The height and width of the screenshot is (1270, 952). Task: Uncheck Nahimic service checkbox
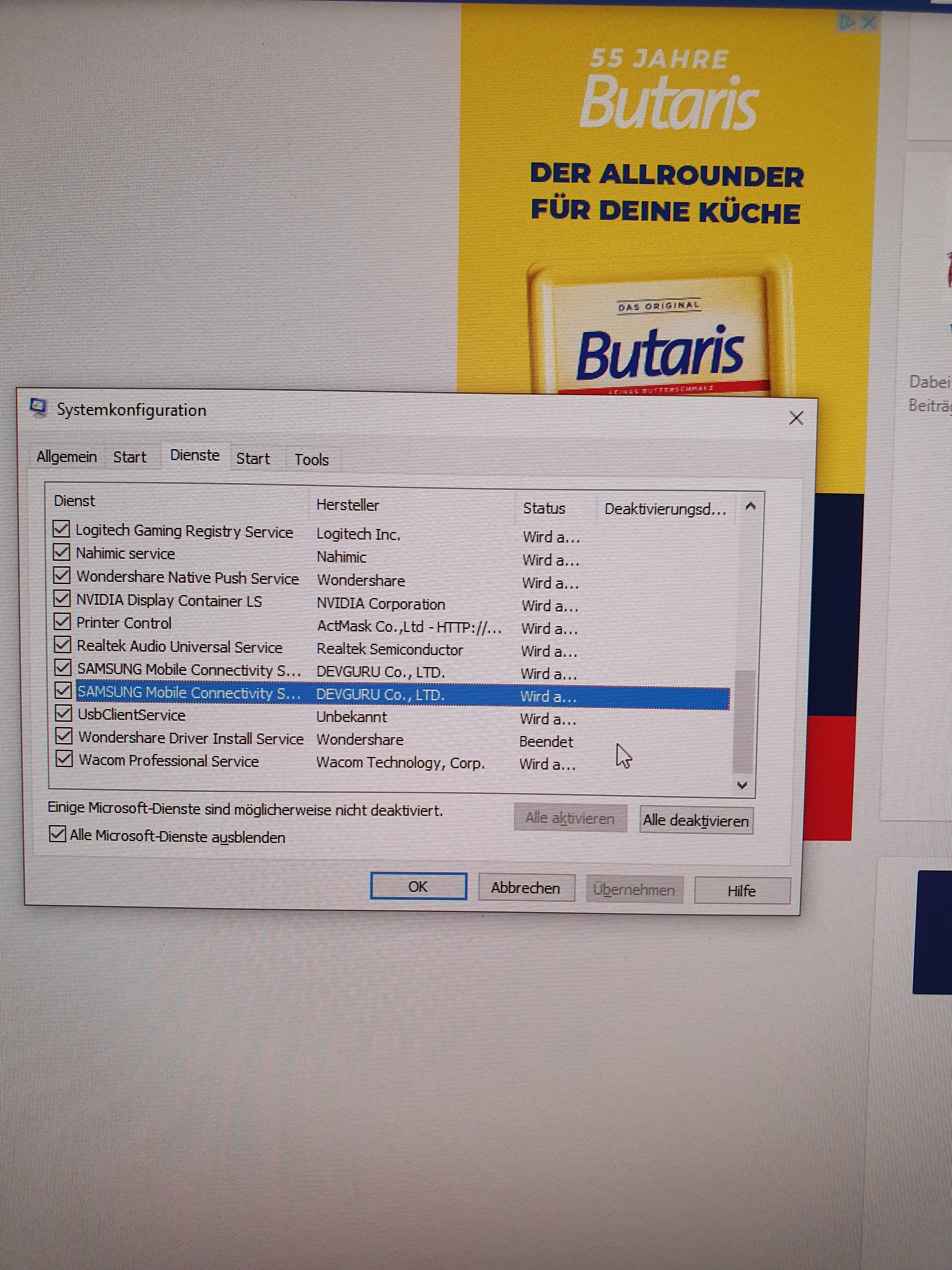pos(61,552)
